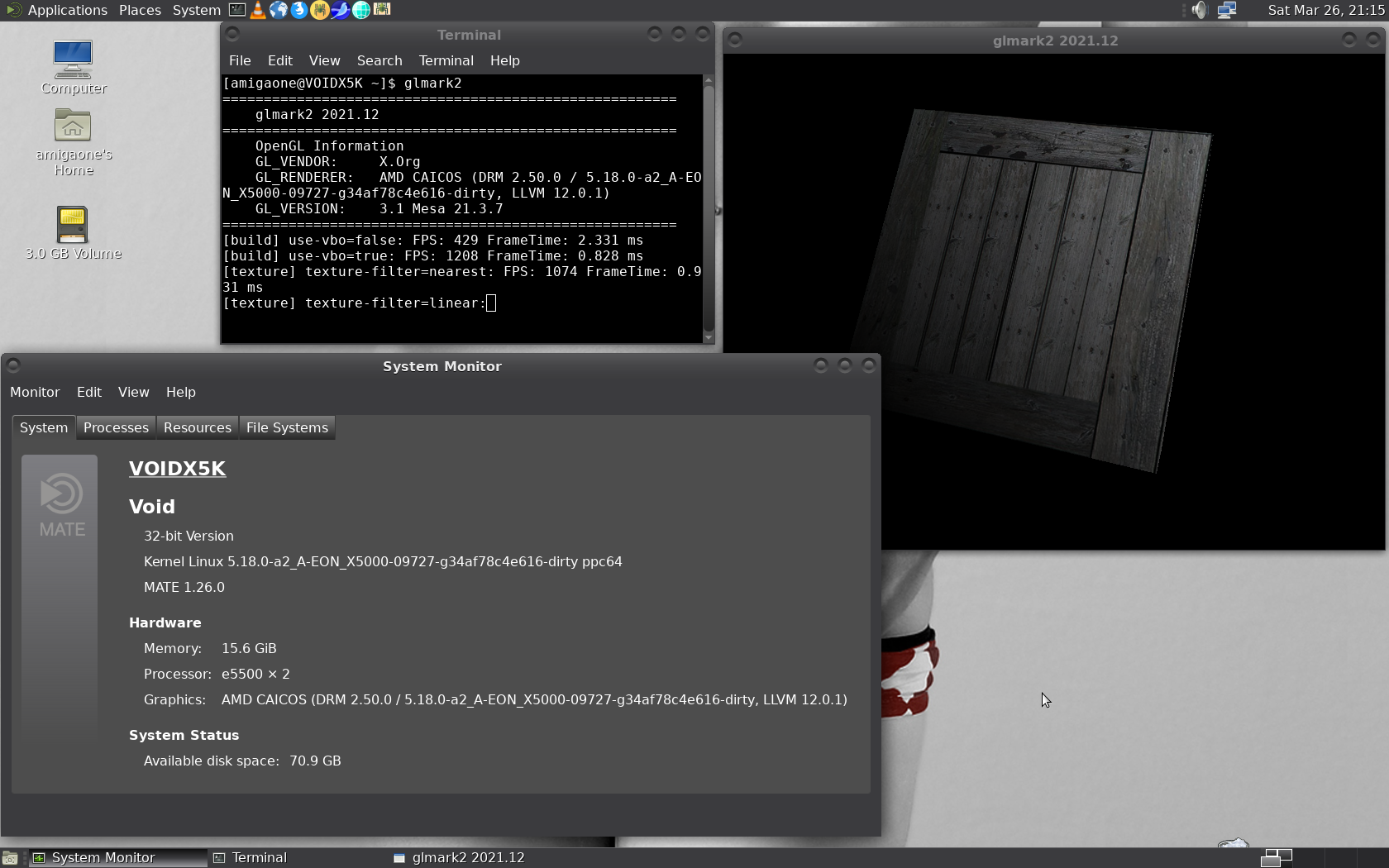Launch the SeaMonkey bird icon in panel

click(x=340, y=10)
